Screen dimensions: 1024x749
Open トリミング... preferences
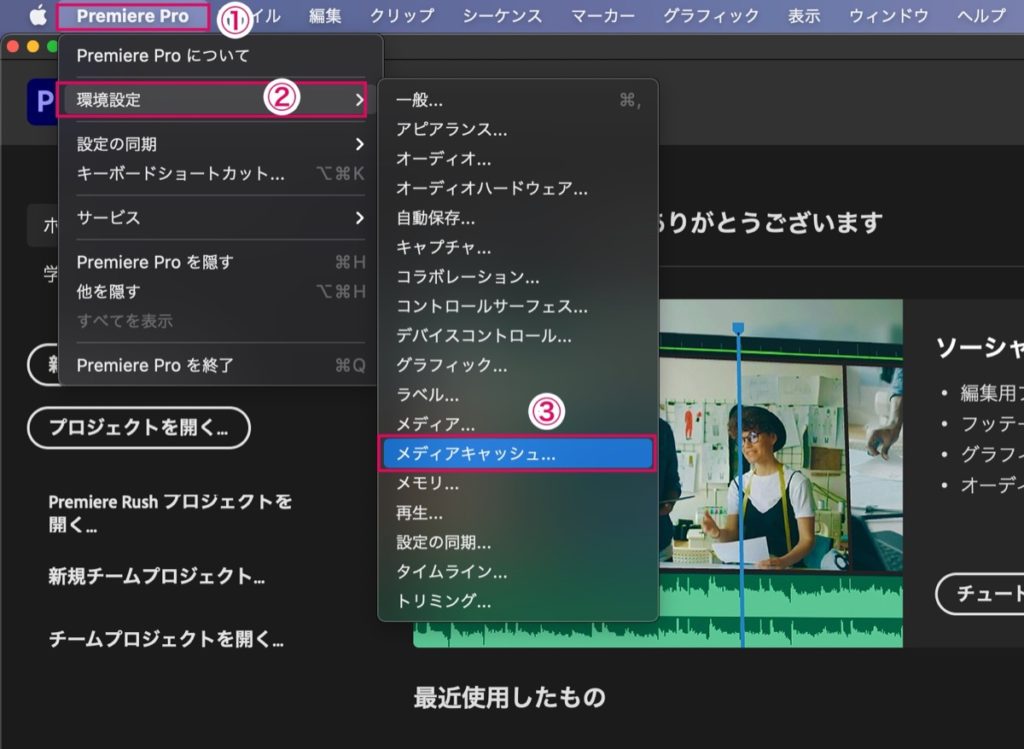[518, 601]
